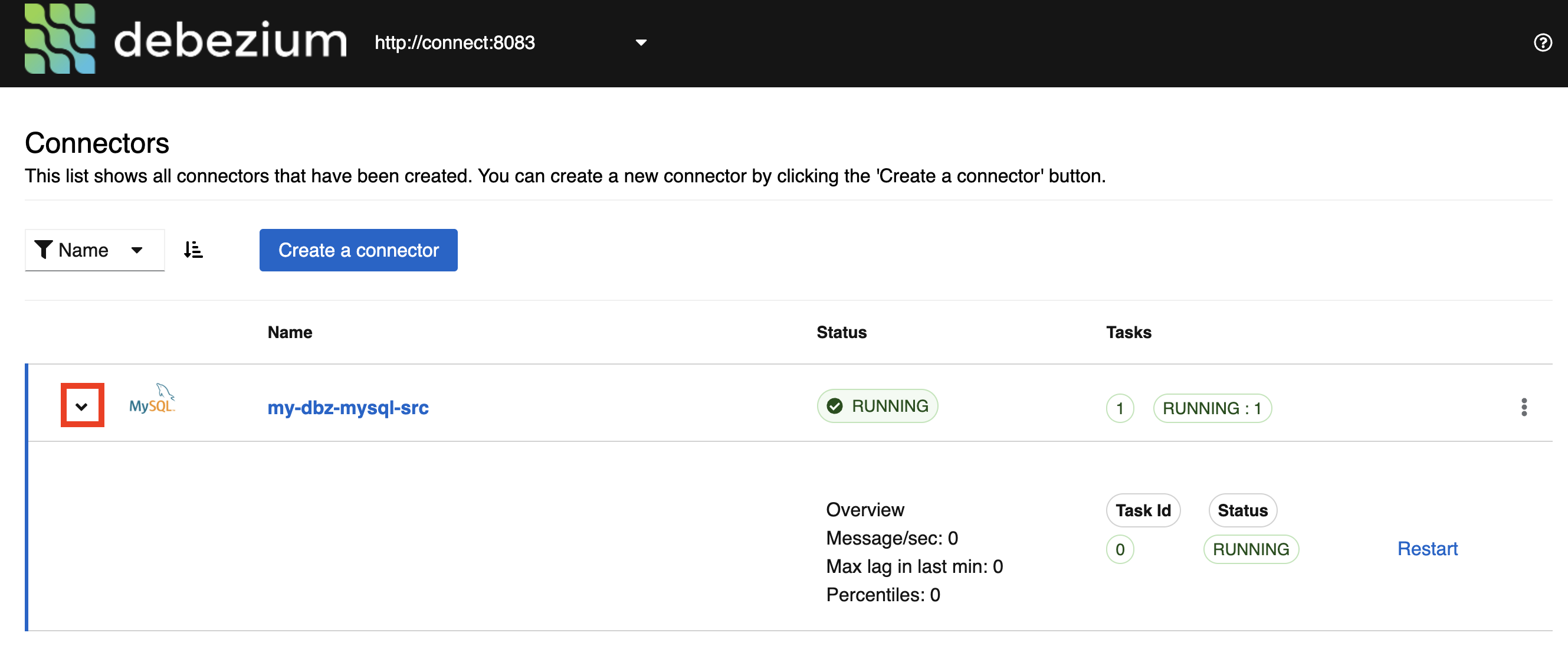Click the Status column header

[841, 332]
